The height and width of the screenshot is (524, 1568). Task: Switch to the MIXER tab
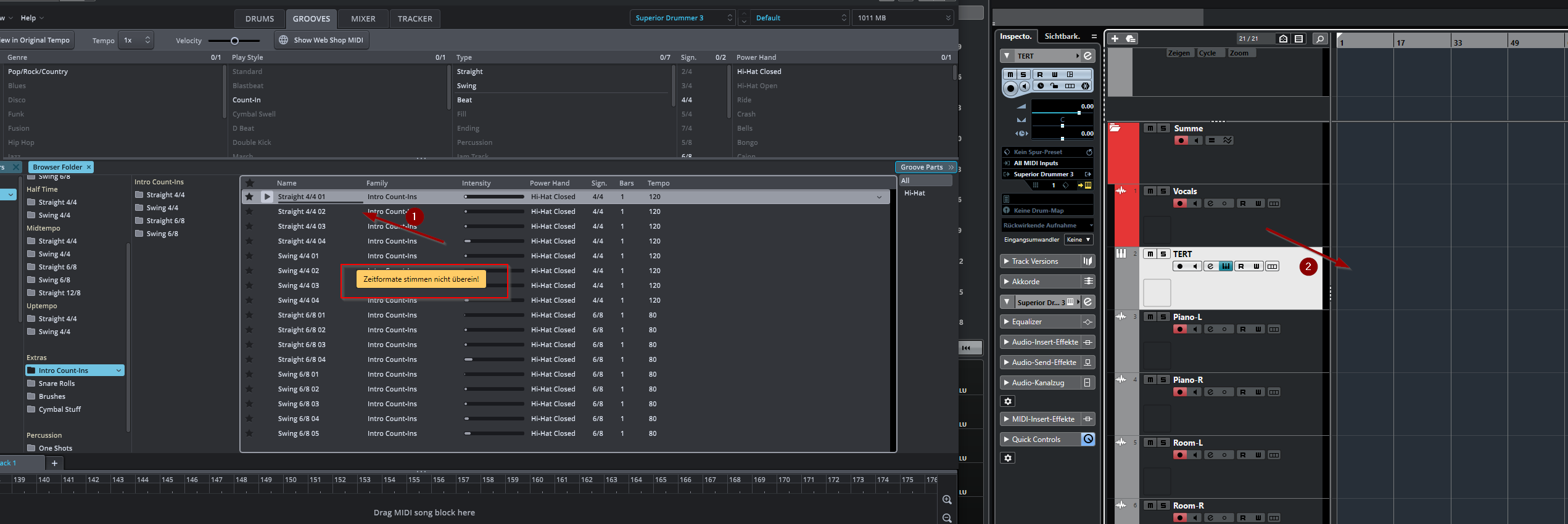pyautogui.click(x=363, y=18)
